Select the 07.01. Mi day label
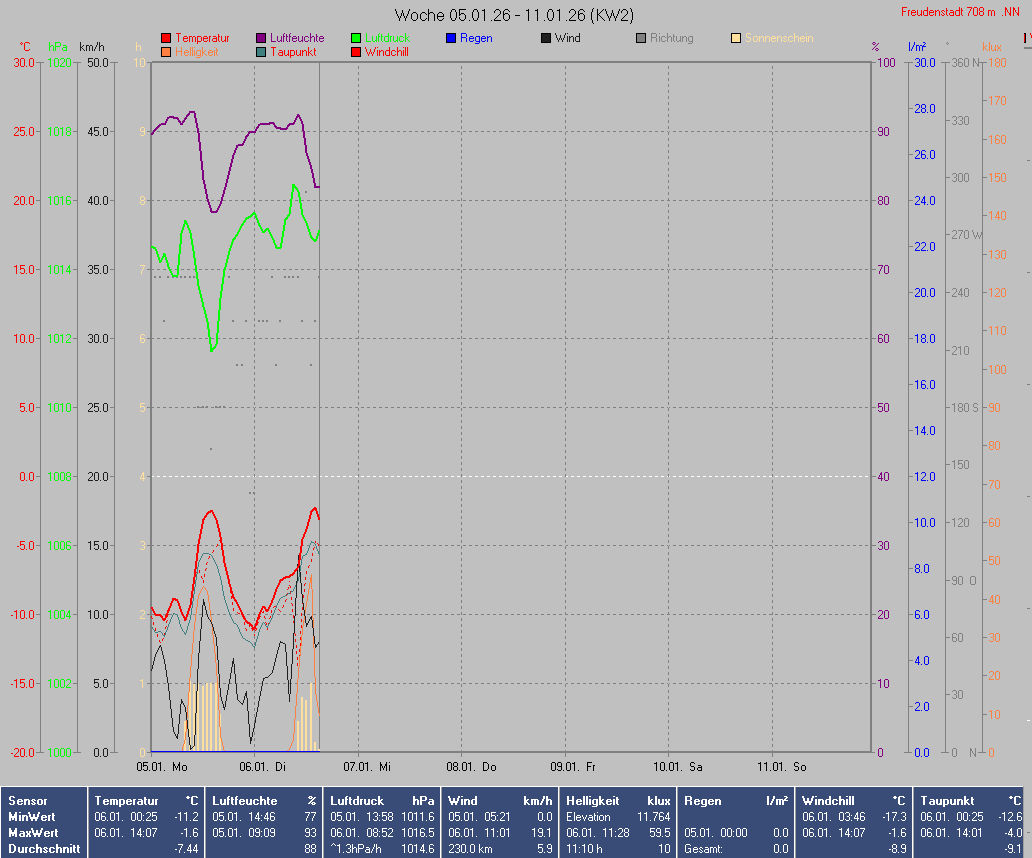The image size is (1032, 858). pyautogui.click(x=368, y=767)
